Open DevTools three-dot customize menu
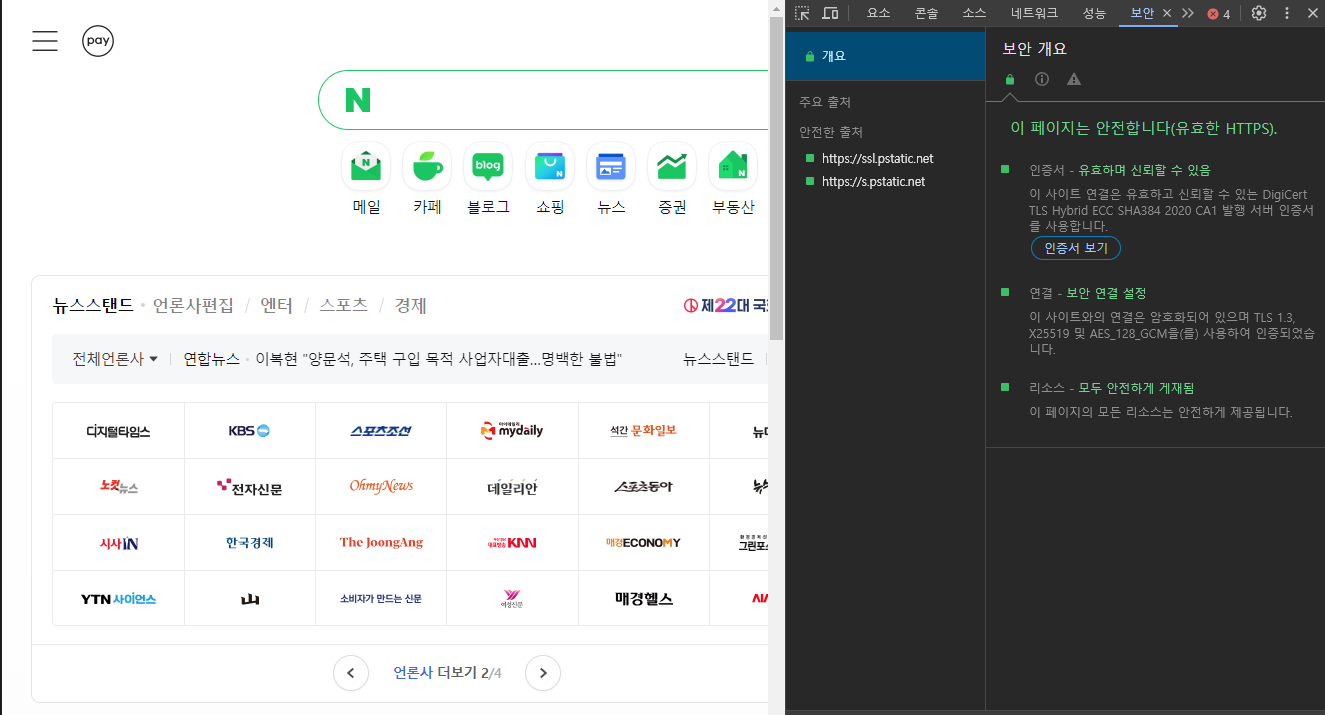 coord(1287,13)
